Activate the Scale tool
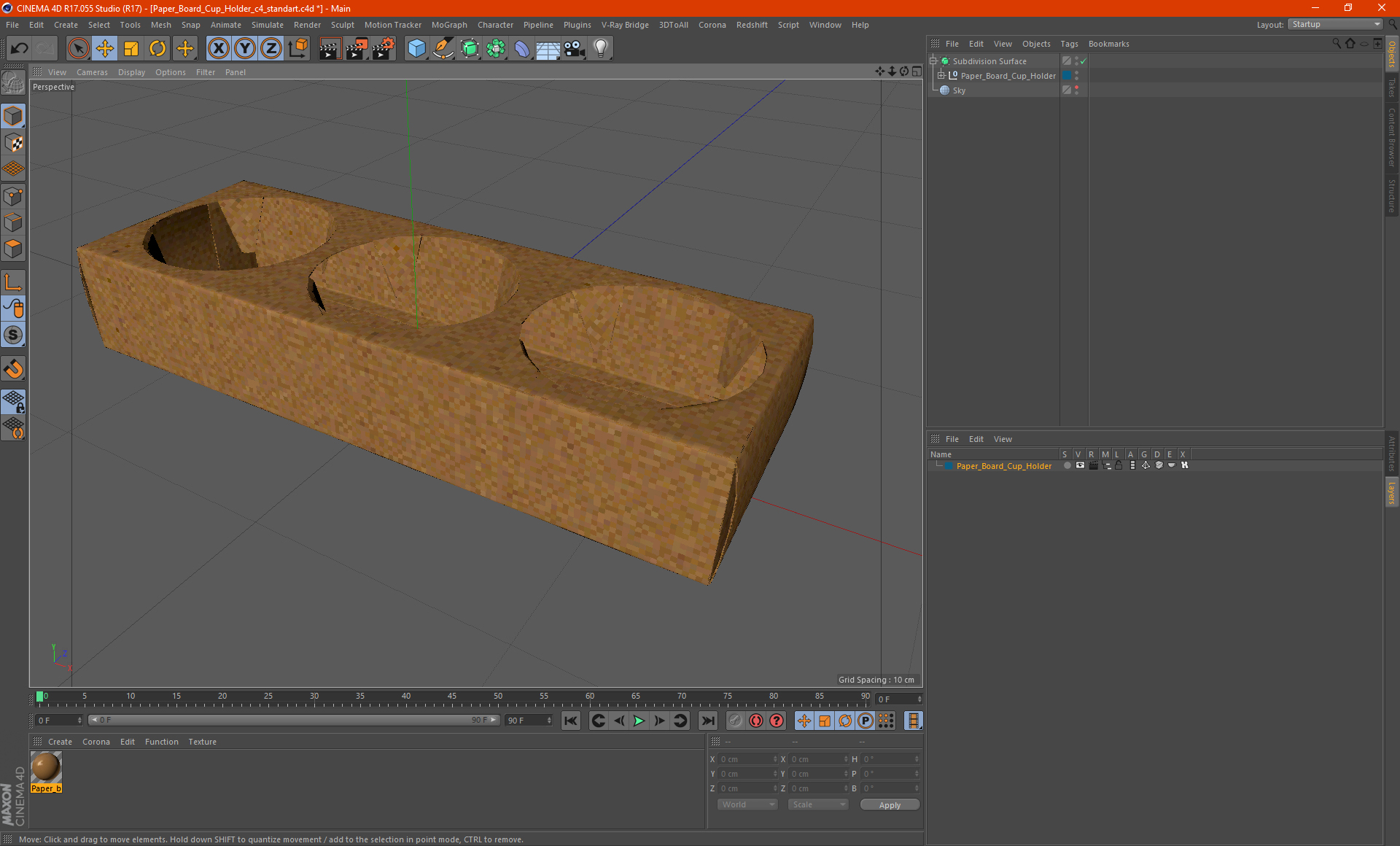Screen dimensions: 1400x846 click(131, 49)
